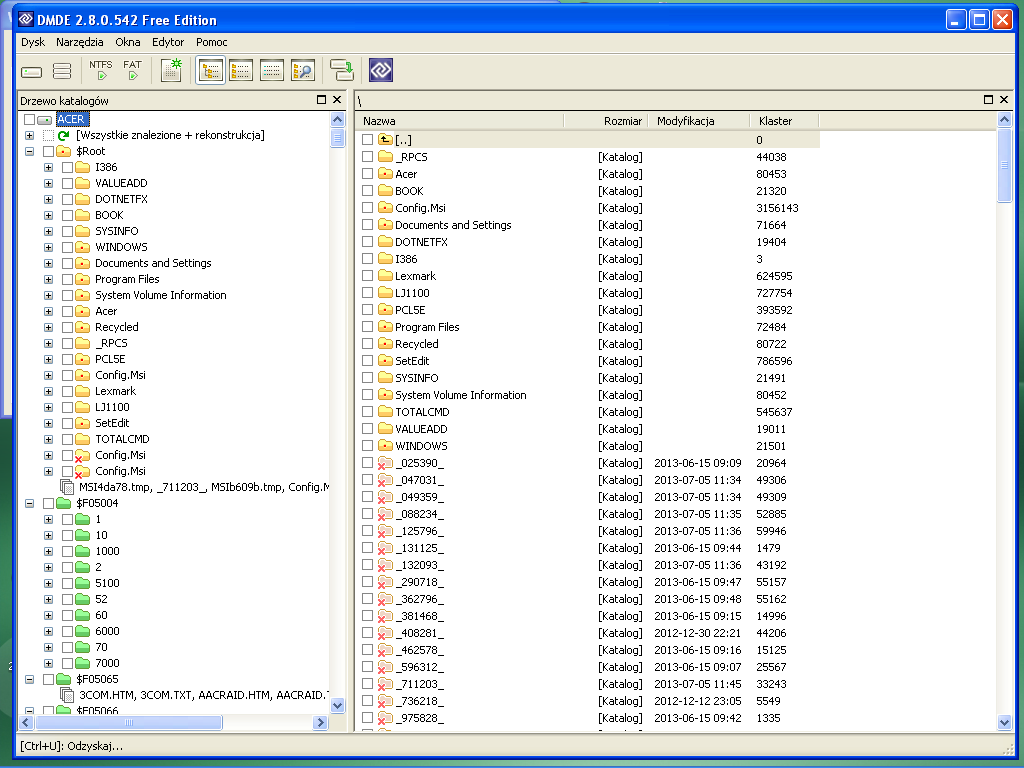Click the file list scroll down arrow

[x=1004, y=722]
